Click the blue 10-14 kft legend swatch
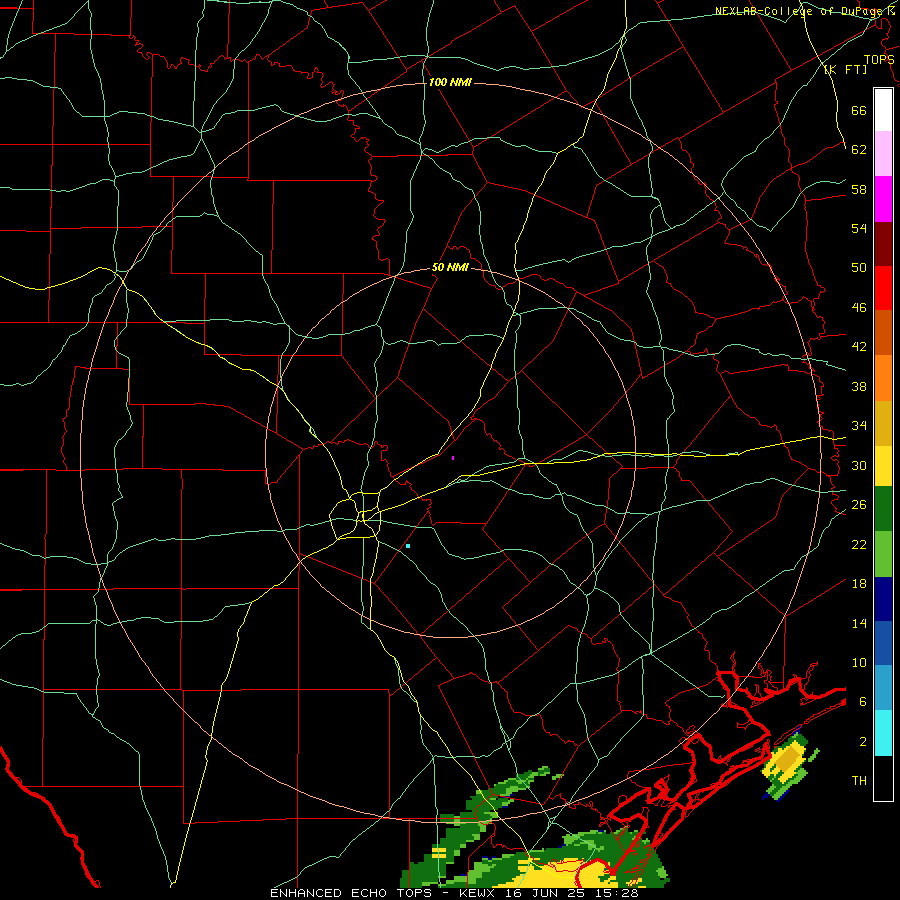The width and height of the screenshot is (900, 900). coord(883,643)
